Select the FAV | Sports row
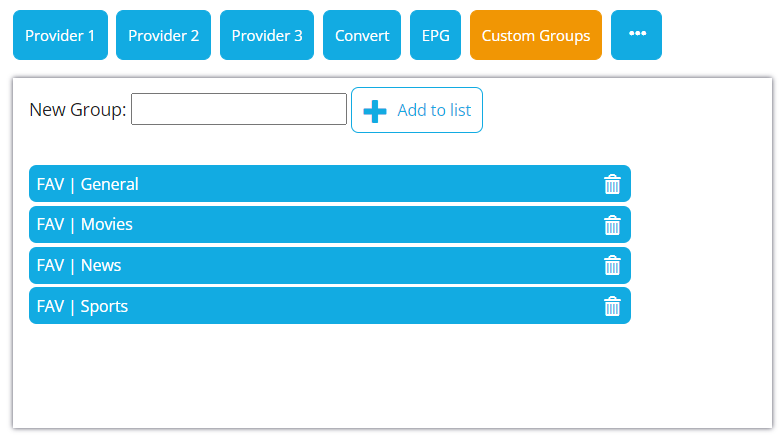The height and width of the screenshot is (438, 783). tap(330, 306)
